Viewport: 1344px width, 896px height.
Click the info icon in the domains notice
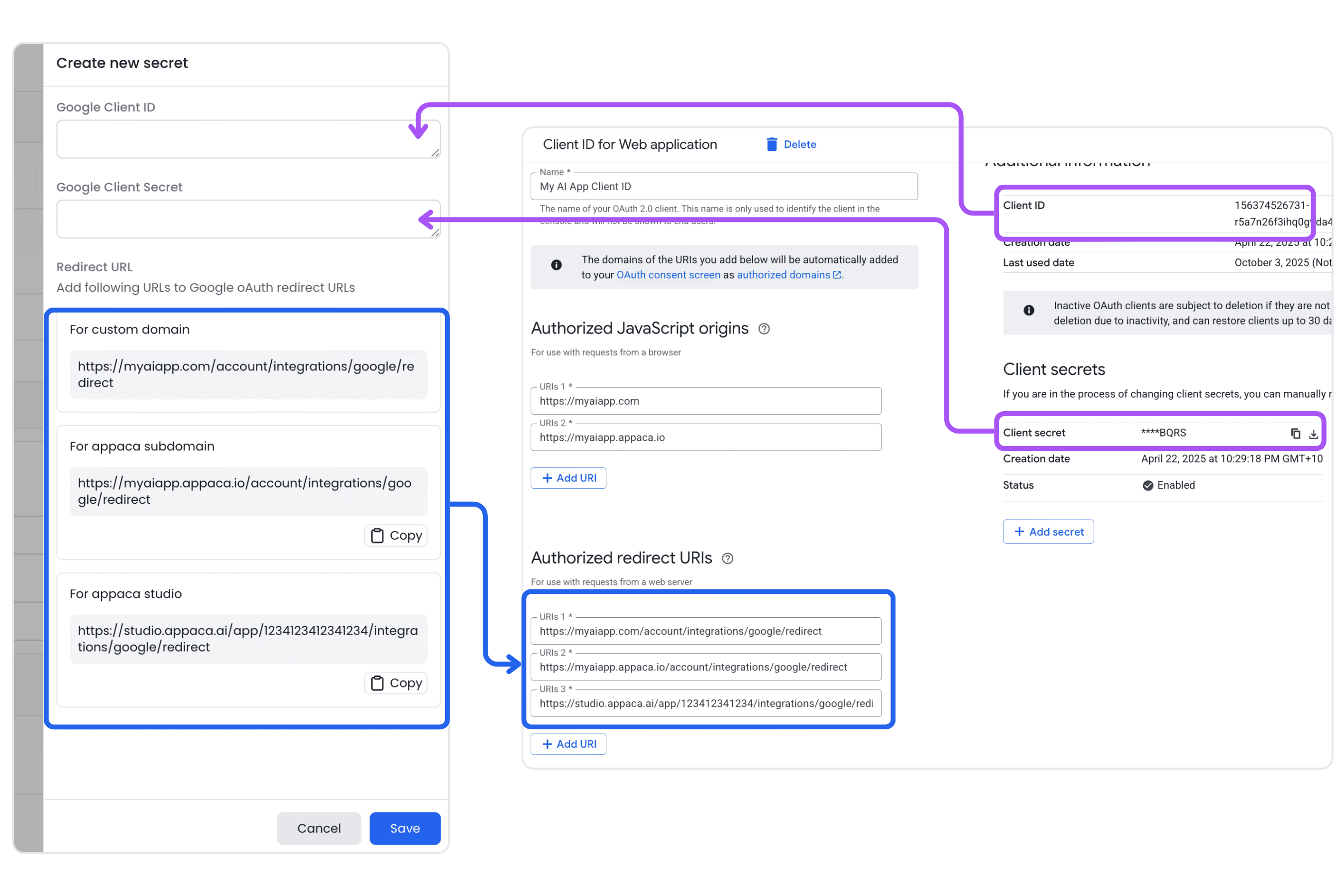[x=556, y=264]
